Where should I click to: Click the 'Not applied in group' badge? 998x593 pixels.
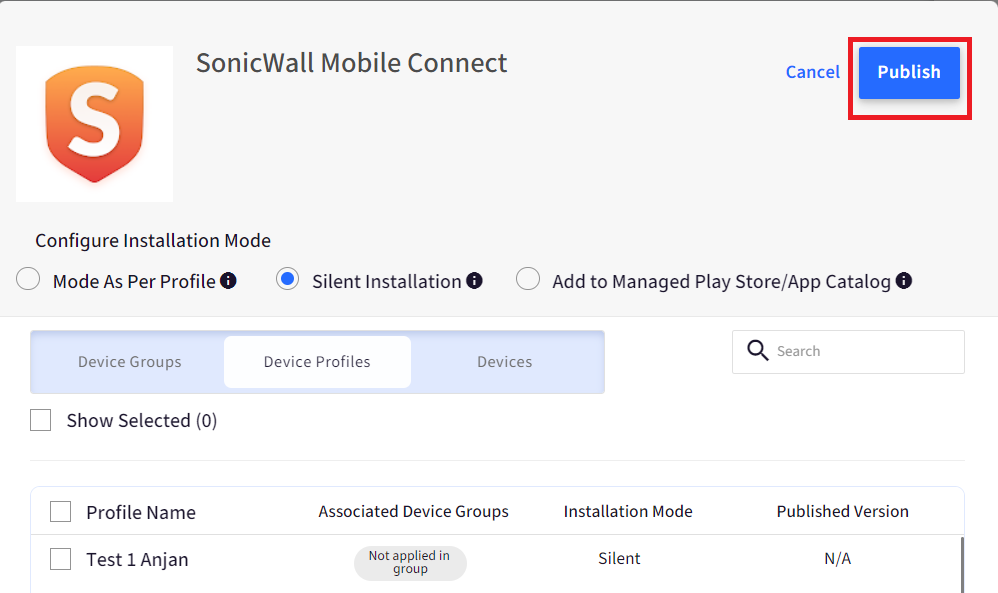click(410, 563)
